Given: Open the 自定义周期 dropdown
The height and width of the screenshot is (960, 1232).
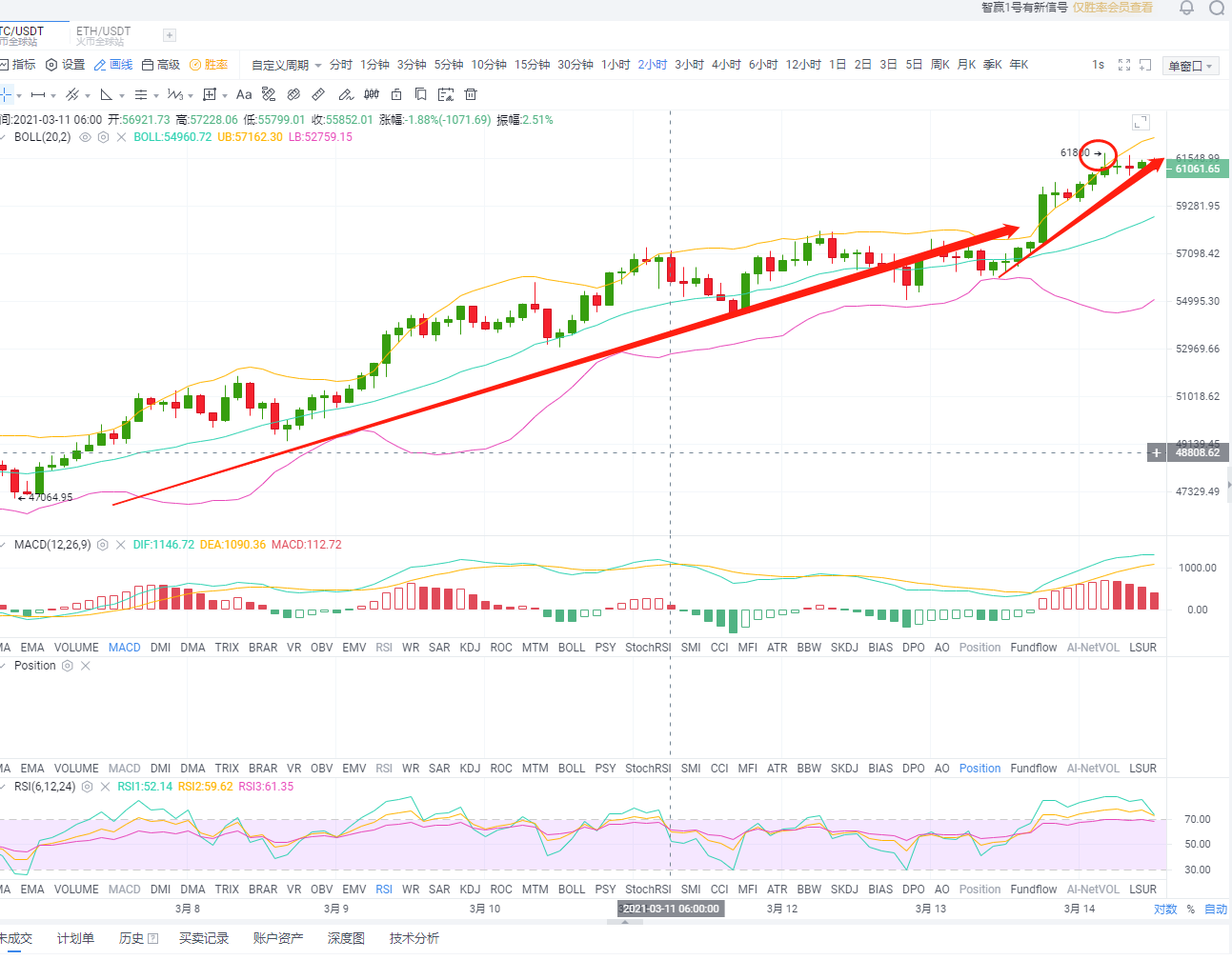Looking at the screenshot, I should pyautogui.click(x=287, y=65).
